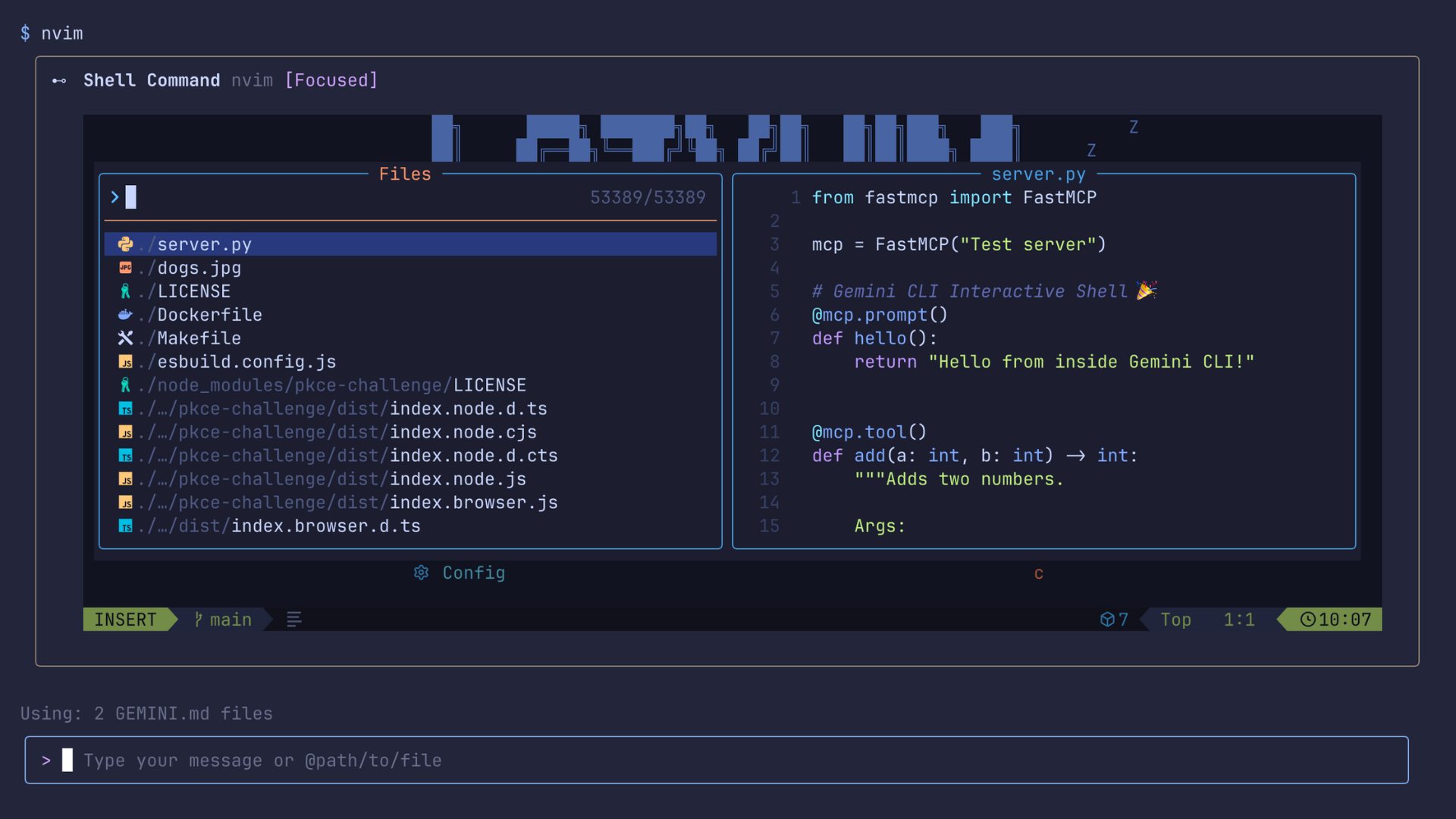Screen dimensions: 1456x819
Task: Click the gear icon next to Config
Action: coord(422,573)
